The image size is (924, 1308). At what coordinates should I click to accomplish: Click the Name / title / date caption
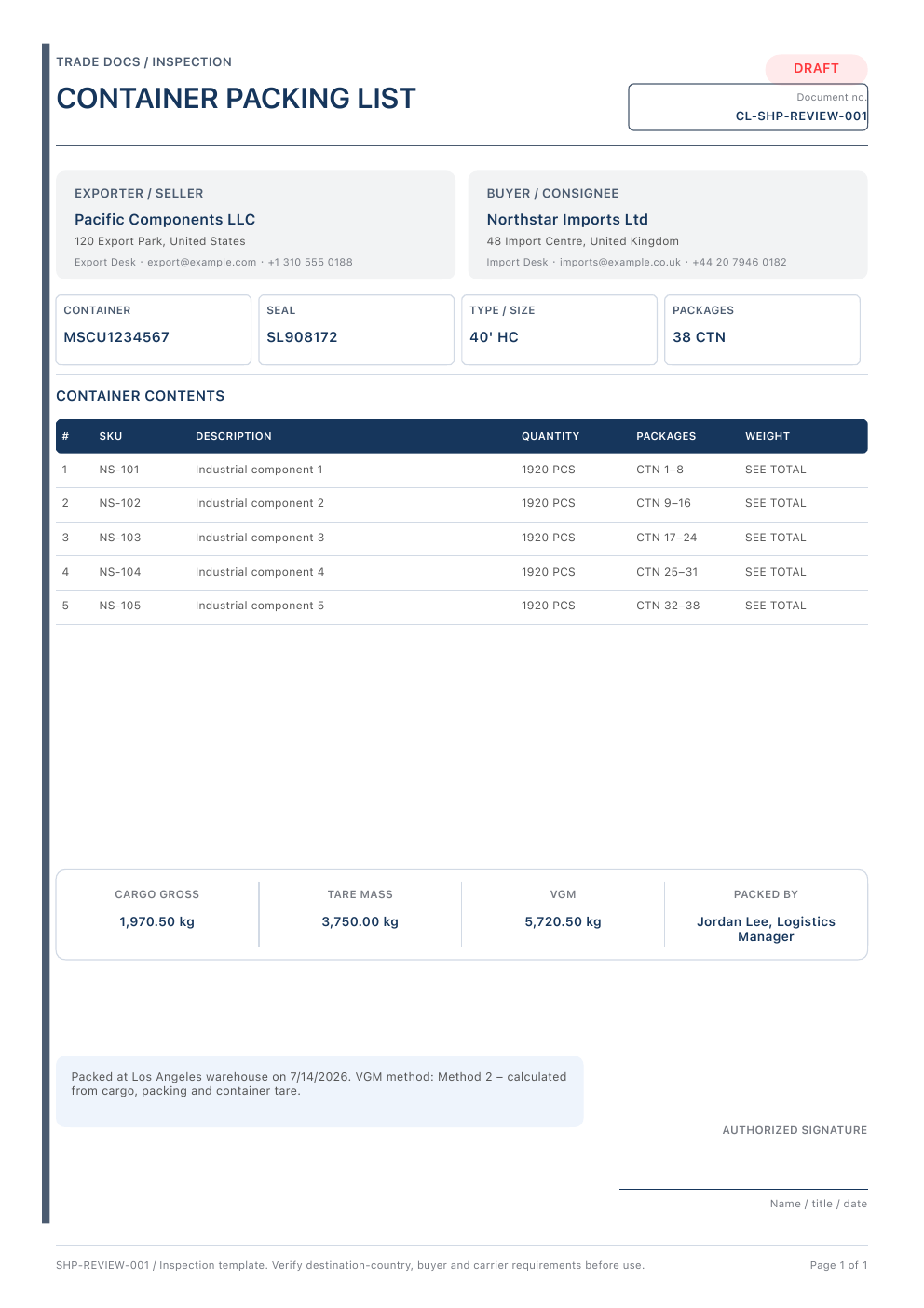(x=819, y=1204)
